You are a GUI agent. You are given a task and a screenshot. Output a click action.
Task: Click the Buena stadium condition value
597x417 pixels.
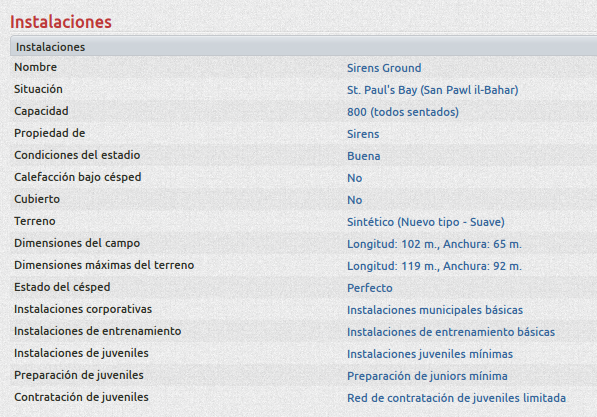pos(364,156)
